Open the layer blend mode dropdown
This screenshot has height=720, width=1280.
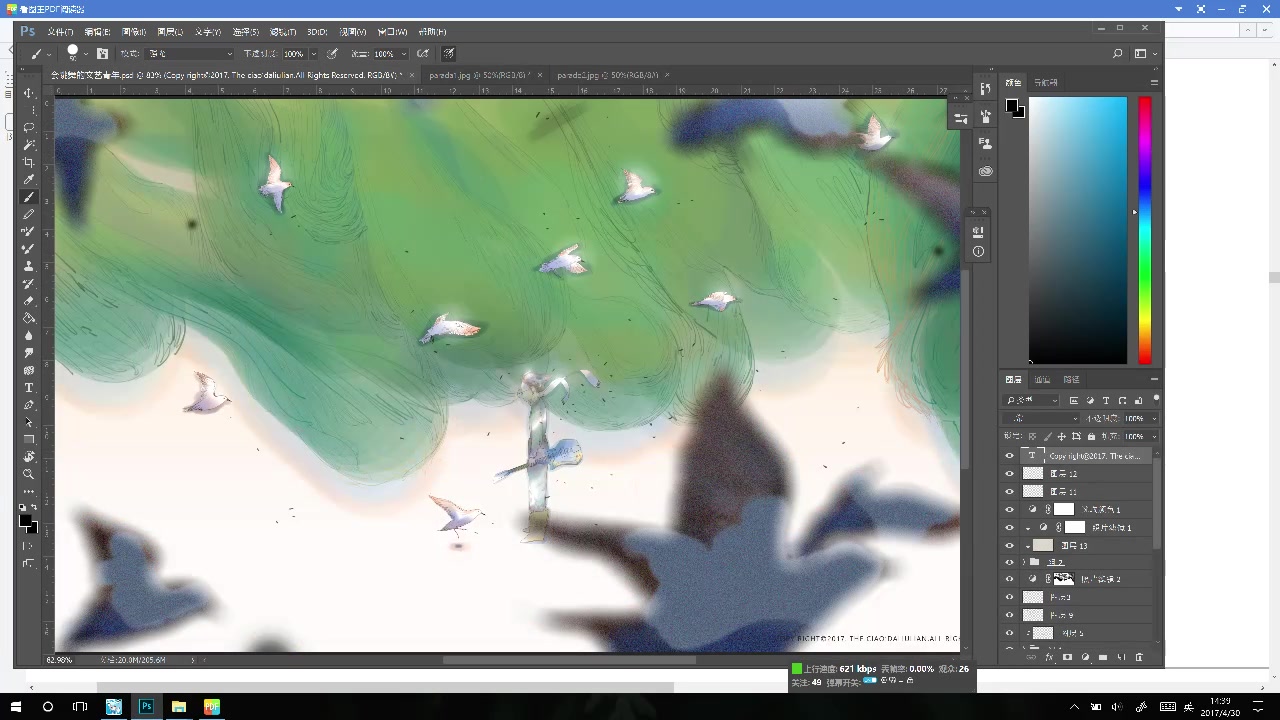point(1041,418)
